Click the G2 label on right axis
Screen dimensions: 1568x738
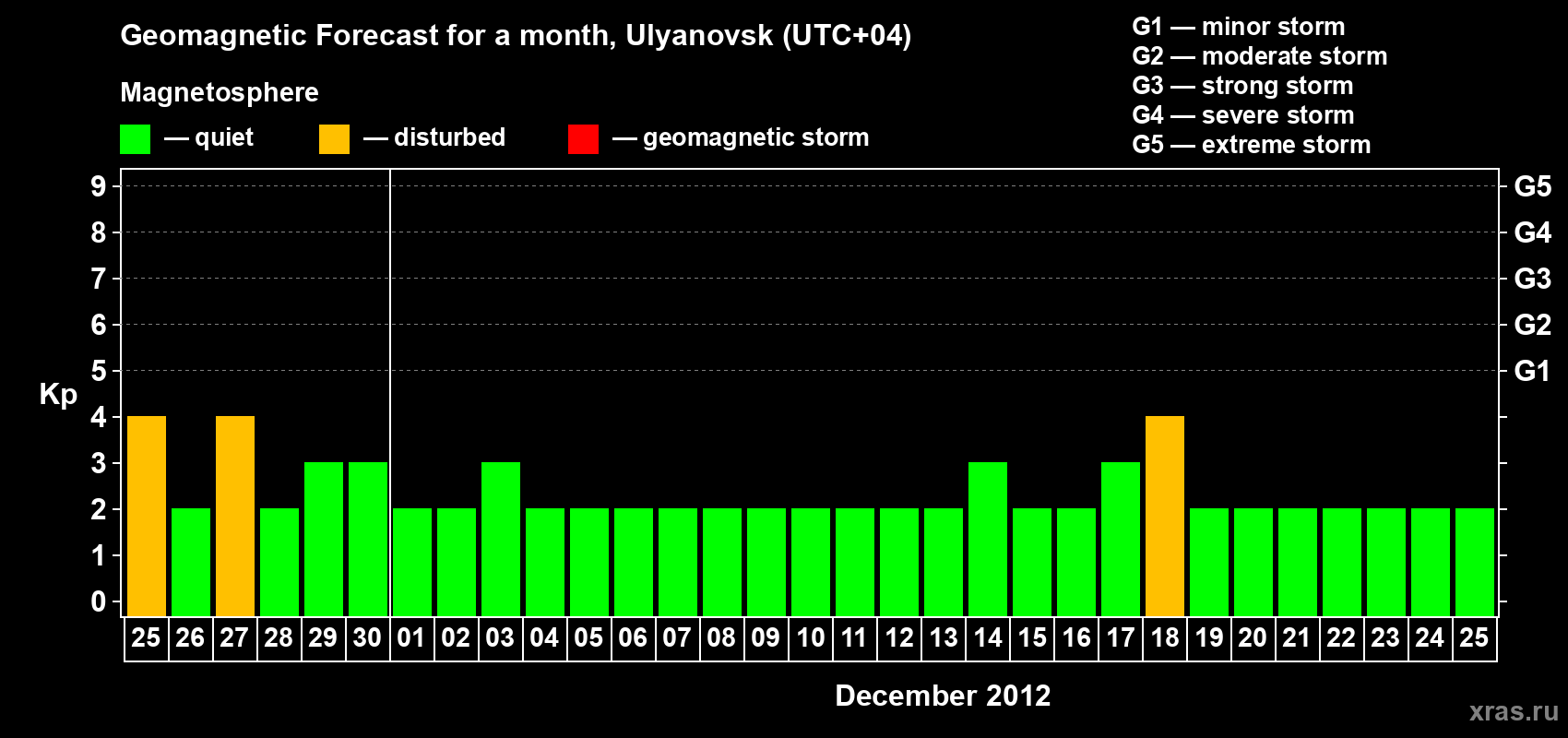pyautogui.click(x=1533, y=325)
